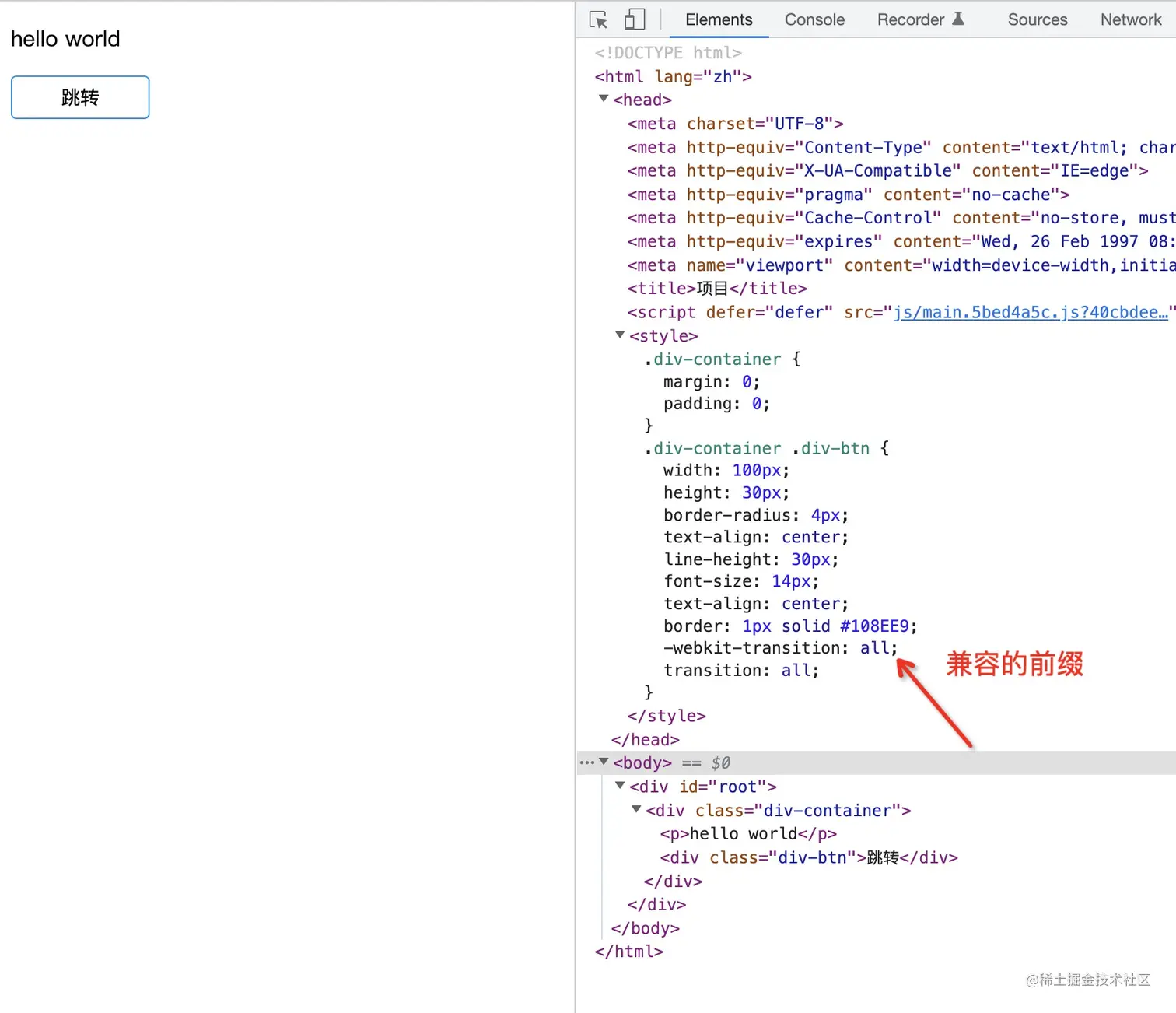
Task: Select the div id="root" node
Action: (703, 787)
